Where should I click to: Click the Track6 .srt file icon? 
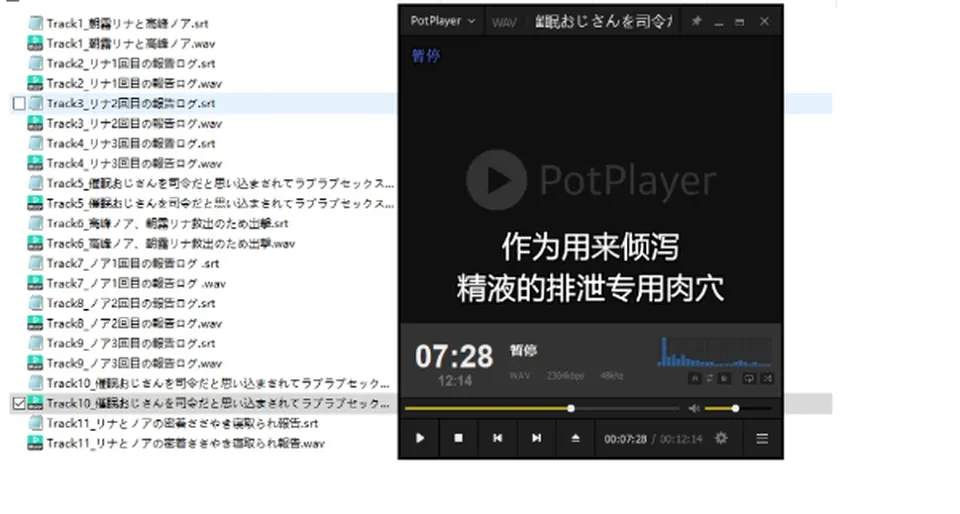(36, 223)
